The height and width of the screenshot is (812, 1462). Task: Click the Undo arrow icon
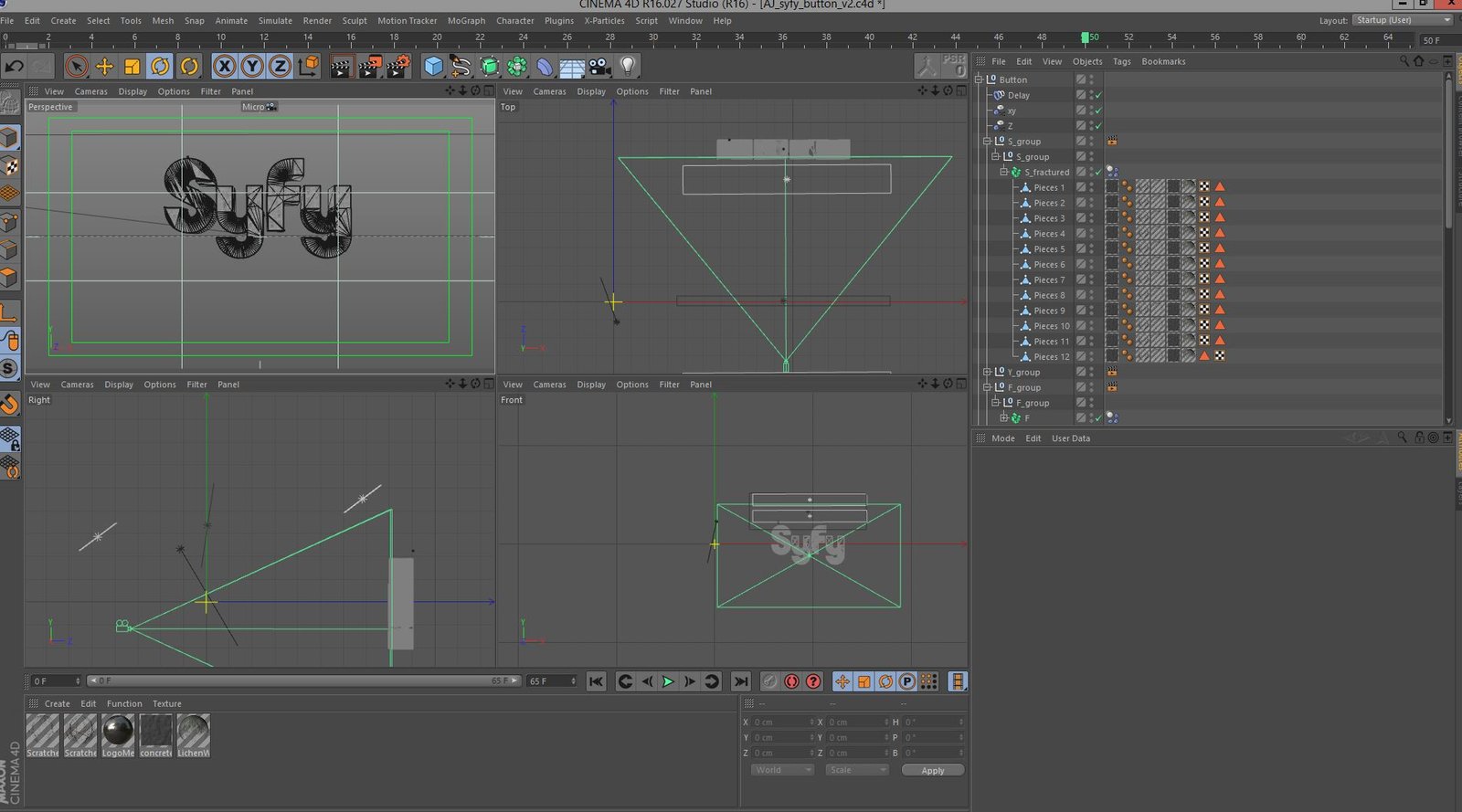click(14, 66)
